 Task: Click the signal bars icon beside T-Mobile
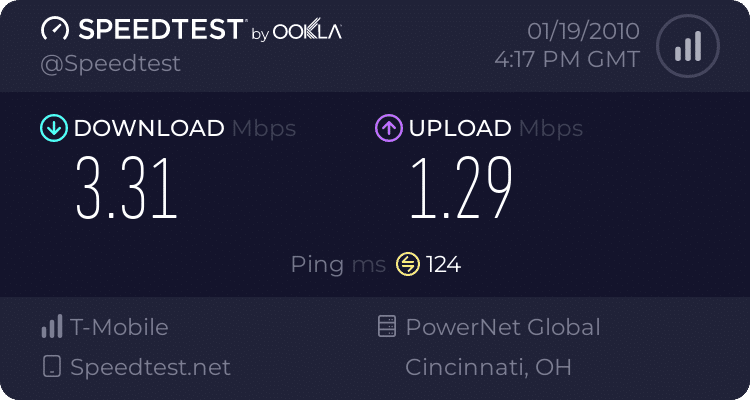(52, 326)
